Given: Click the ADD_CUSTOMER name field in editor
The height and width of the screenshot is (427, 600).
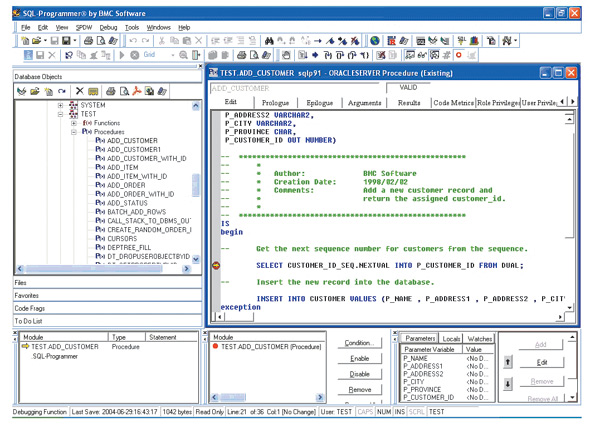Looking at the screenshot, I should pos(297,89).
